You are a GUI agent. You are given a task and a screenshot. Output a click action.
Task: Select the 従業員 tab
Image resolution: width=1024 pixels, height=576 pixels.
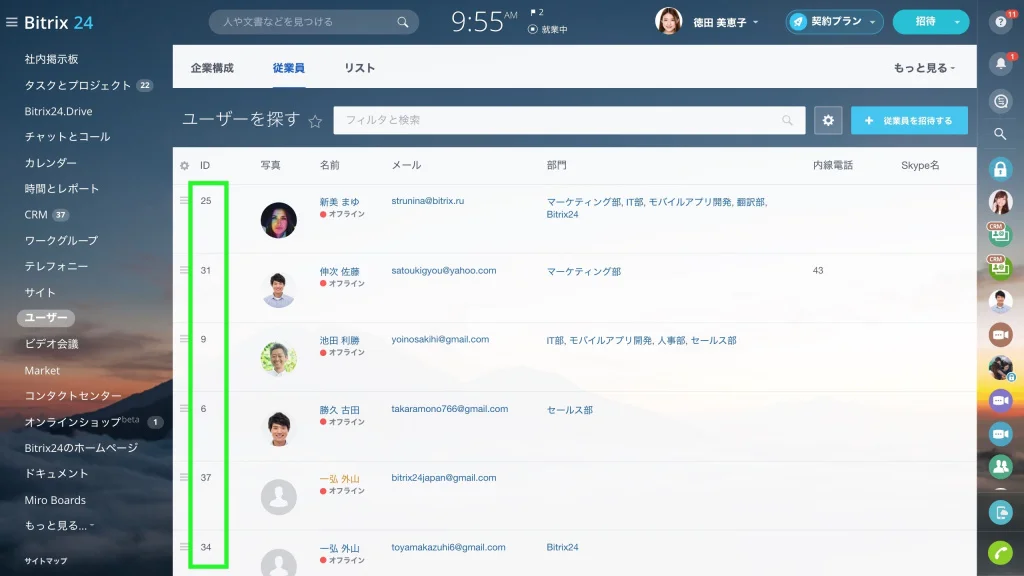pos(289,68)
